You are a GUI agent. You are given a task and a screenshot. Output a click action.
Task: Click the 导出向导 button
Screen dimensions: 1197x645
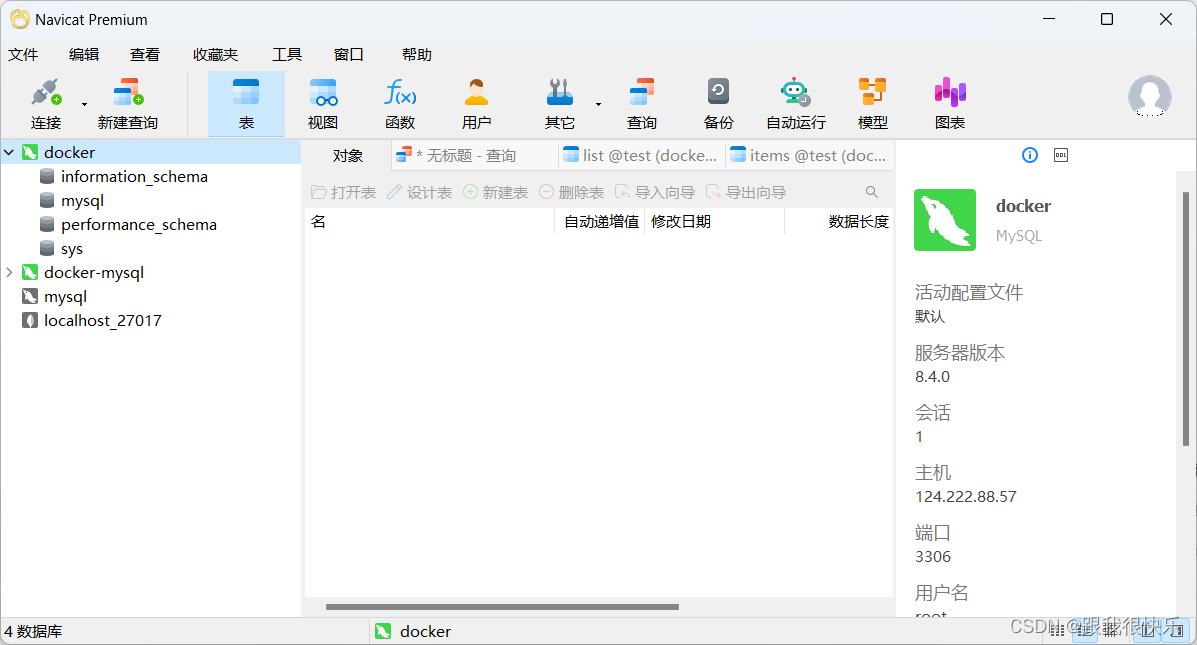click(x=746, y=192)
